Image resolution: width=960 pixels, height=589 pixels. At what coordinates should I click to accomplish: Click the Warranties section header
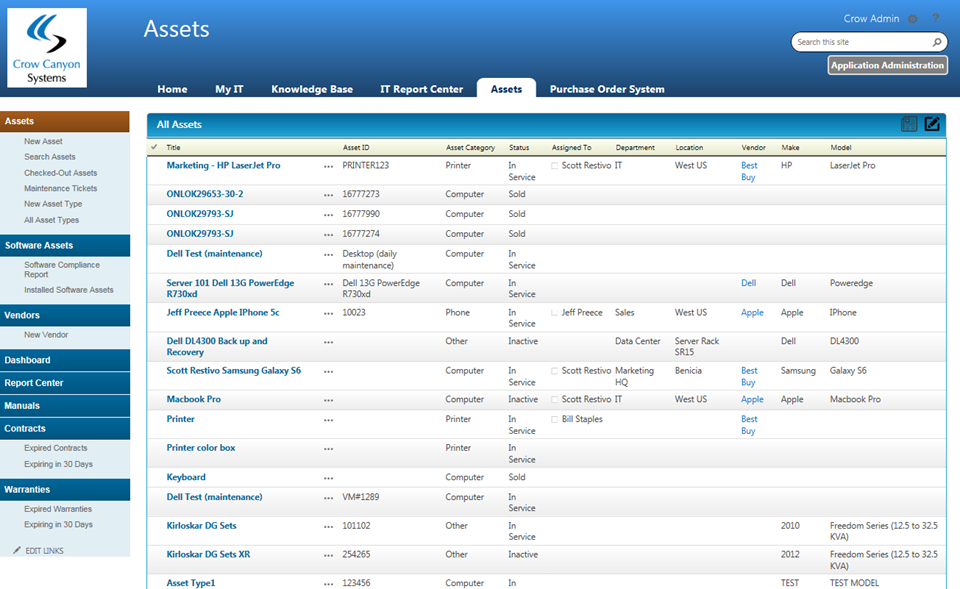click(x=65, y=489)
